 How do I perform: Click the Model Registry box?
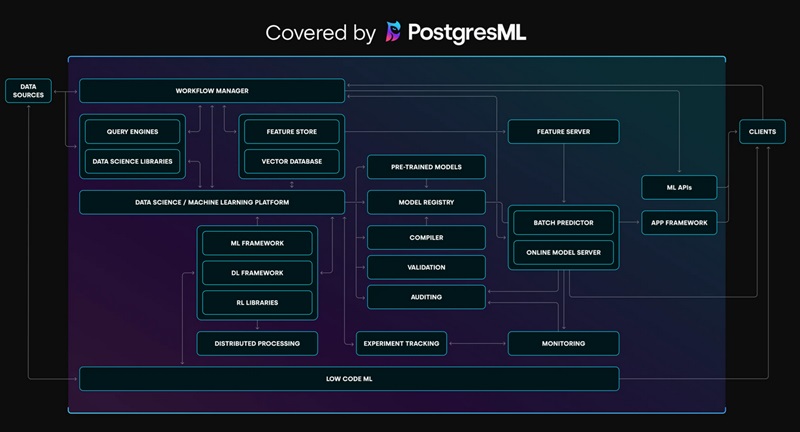pyautogui.click(x=426, y=202)
